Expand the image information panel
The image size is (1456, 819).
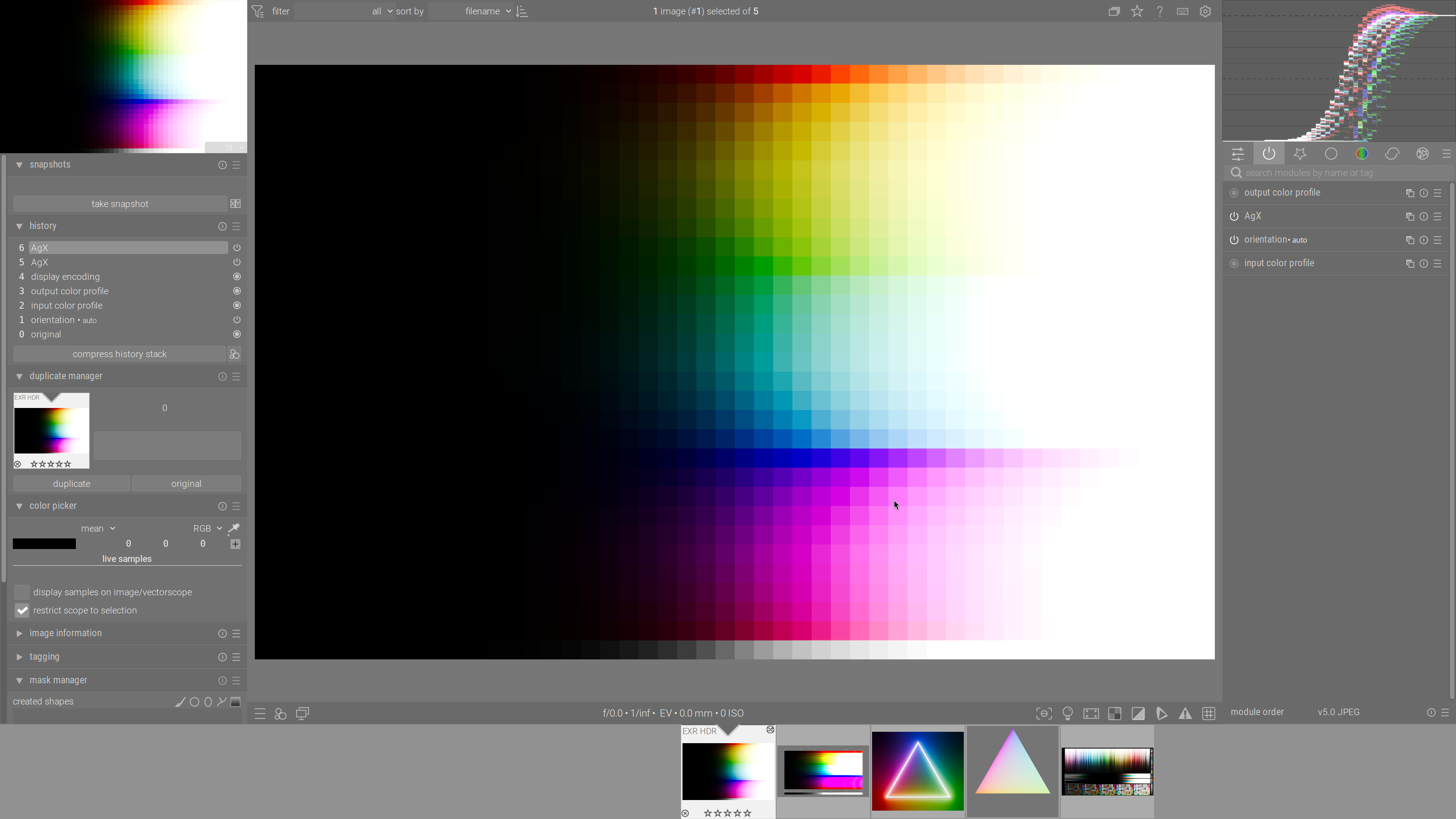click(66, 633)
